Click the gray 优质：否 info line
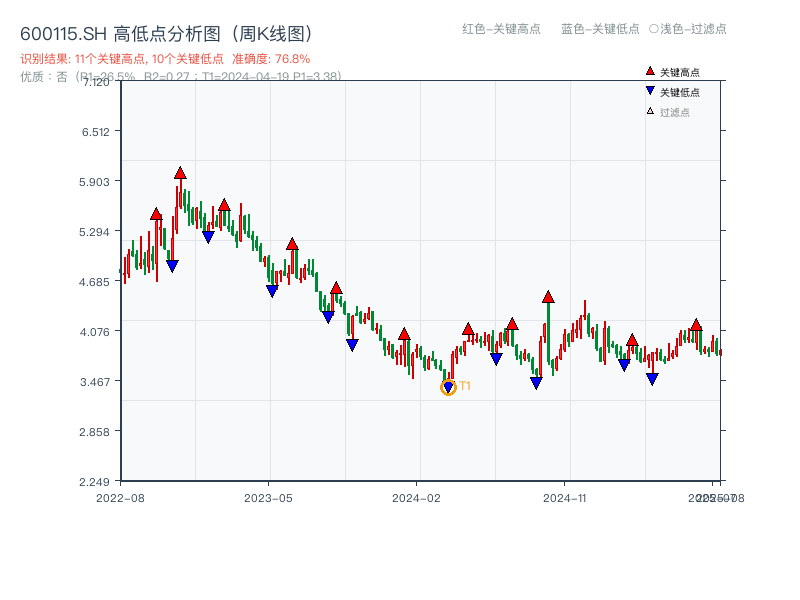This screenshot has width=800, height=600. point(181,77)
